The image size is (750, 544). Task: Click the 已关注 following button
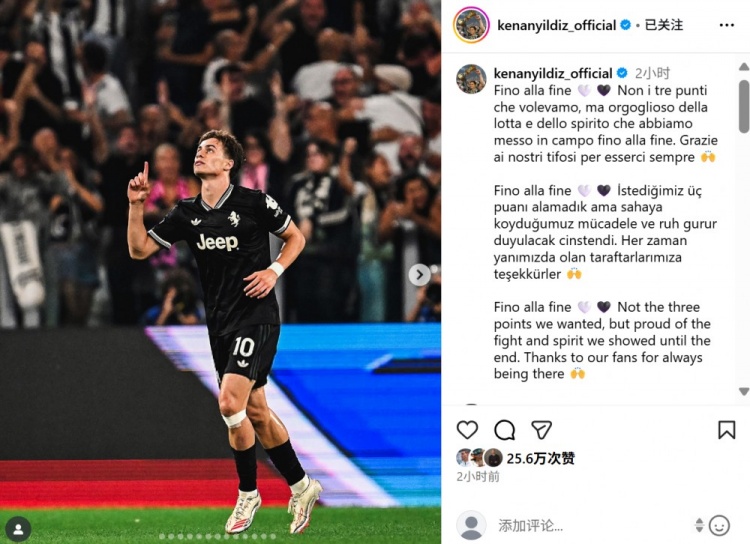663,25
